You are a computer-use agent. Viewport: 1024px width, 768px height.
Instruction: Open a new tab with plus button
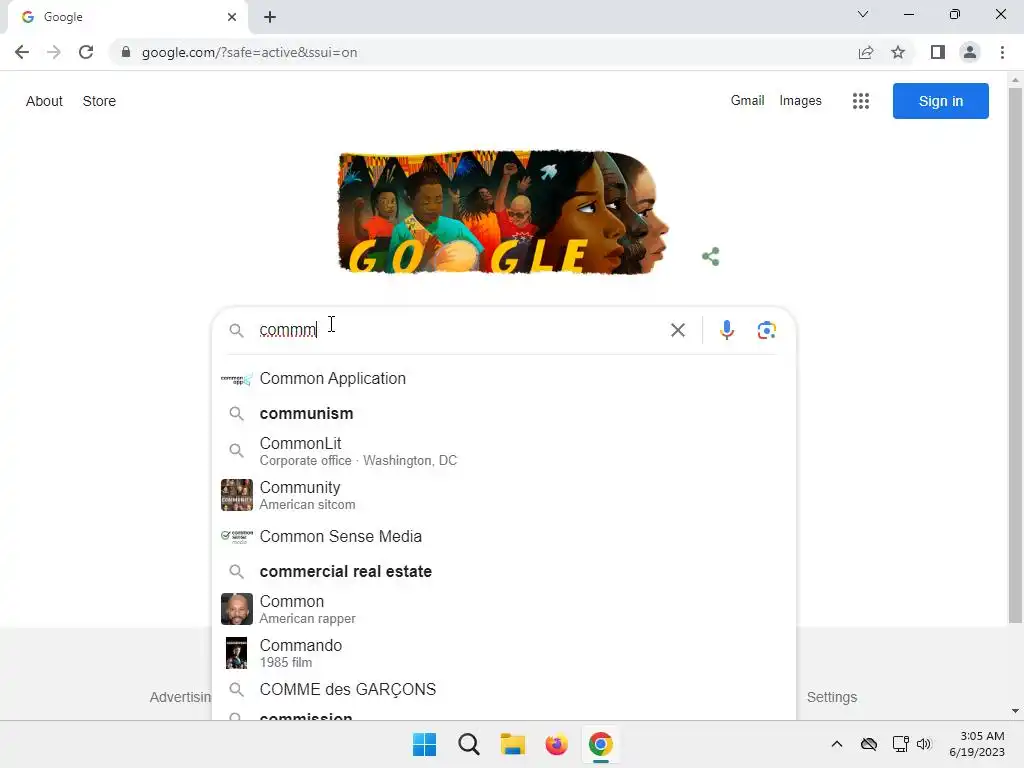pyautogui.click(x=270, y=17)
